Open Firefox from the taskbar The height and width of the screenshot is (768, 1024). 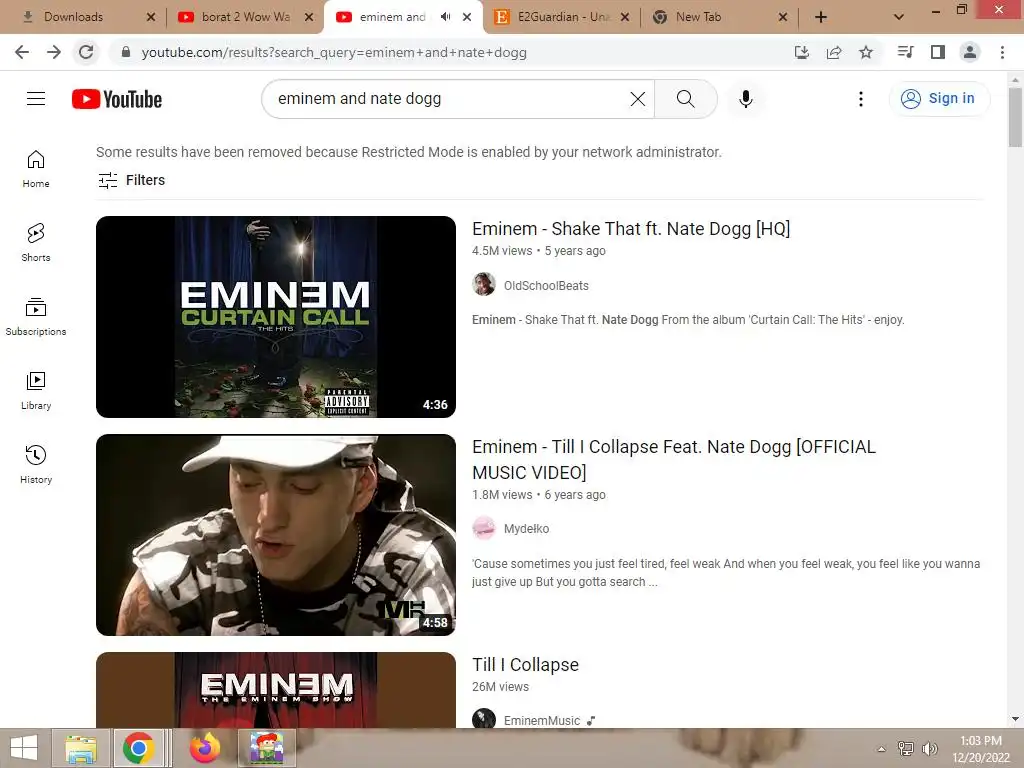pyautogui.click(x=204, y=748)
